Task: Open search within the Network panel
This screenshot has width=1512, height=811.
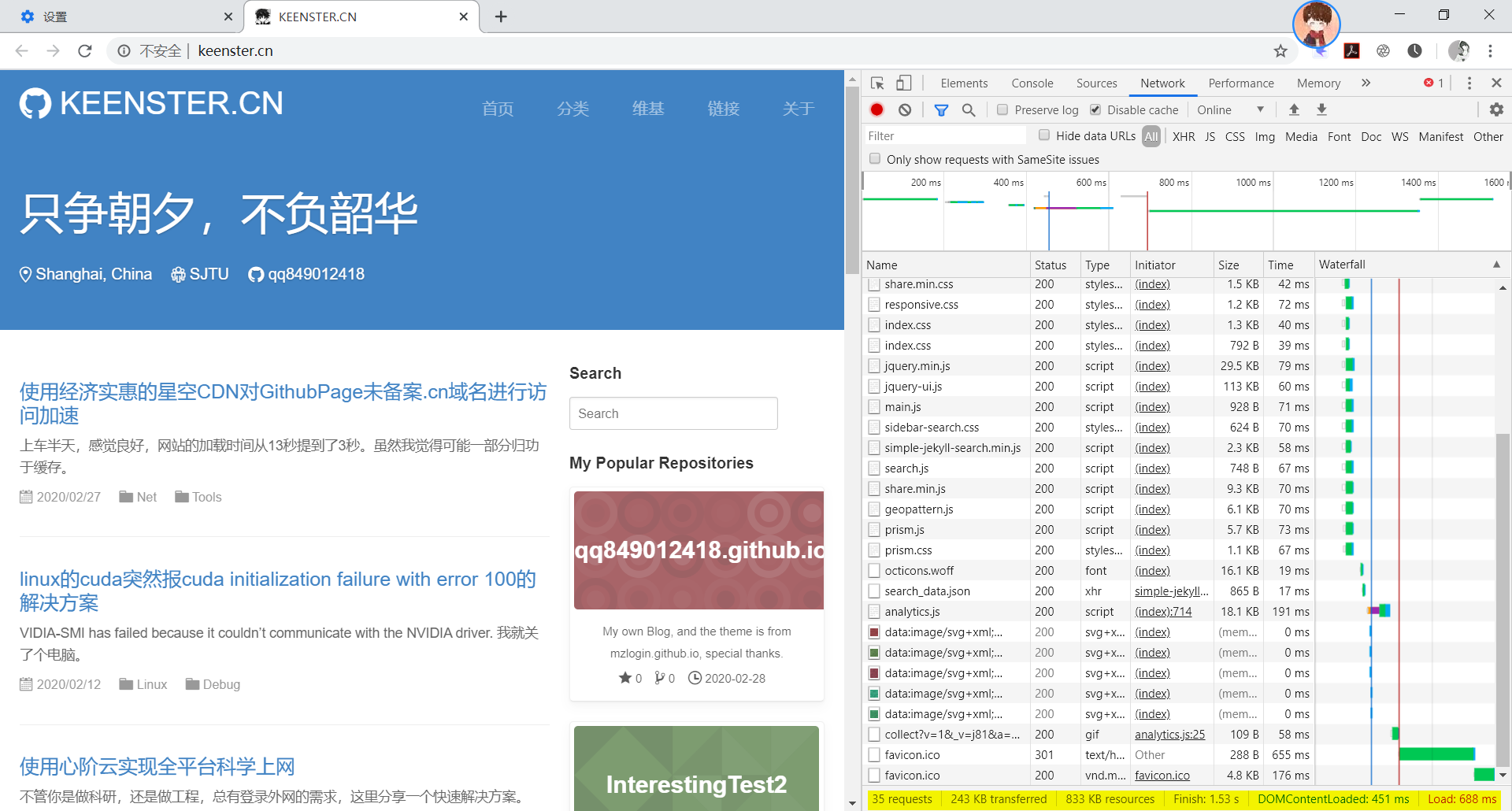Action: point(969,109)
